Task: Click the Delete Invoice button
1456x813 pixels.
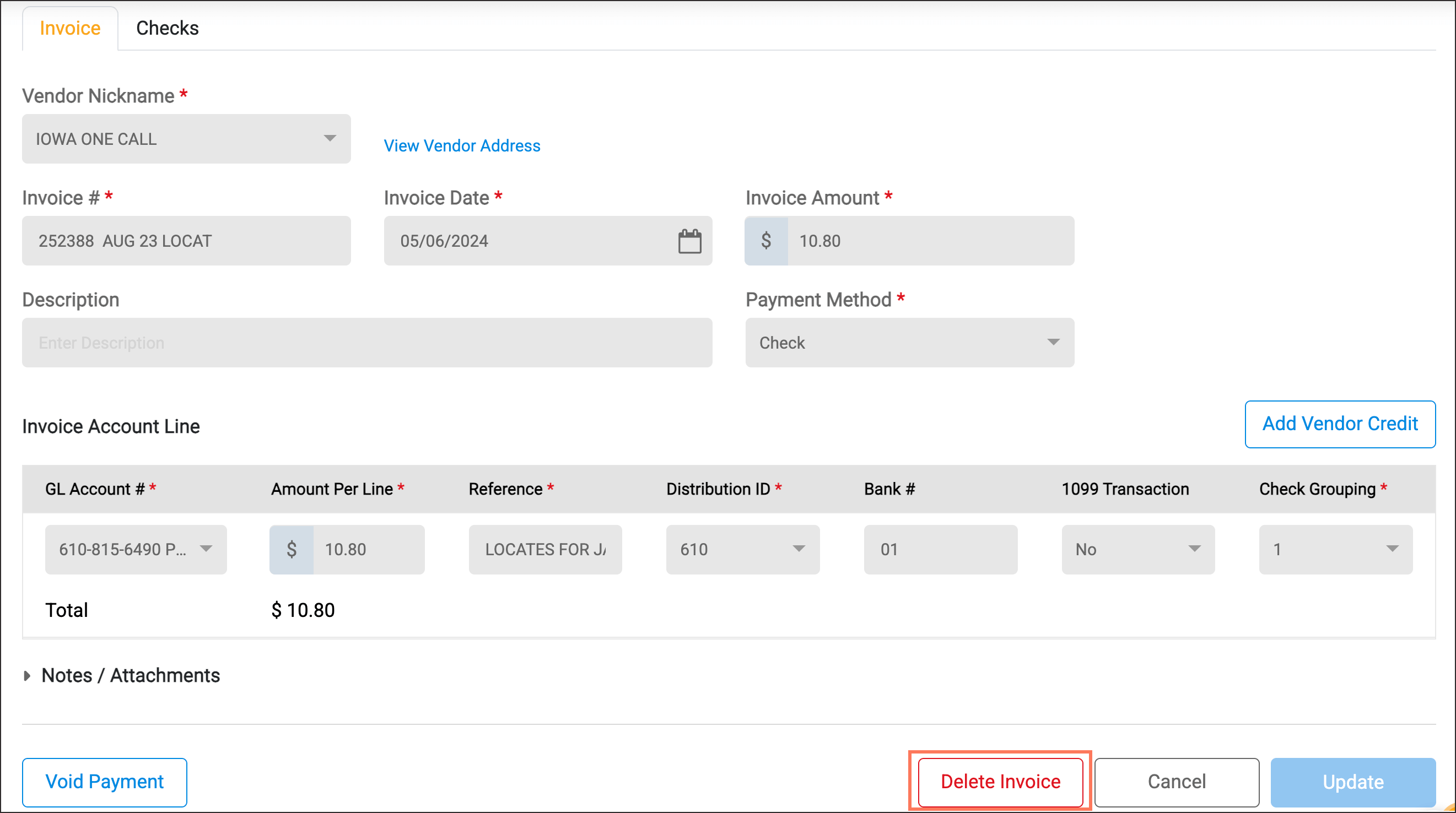Action: (1000, 782)
